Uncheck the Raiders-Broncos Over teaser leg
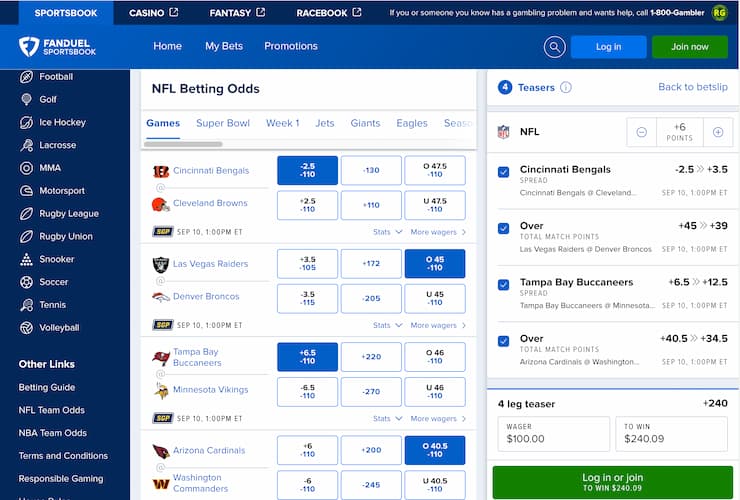Screen dimensions: 740x500 [504, 229]
